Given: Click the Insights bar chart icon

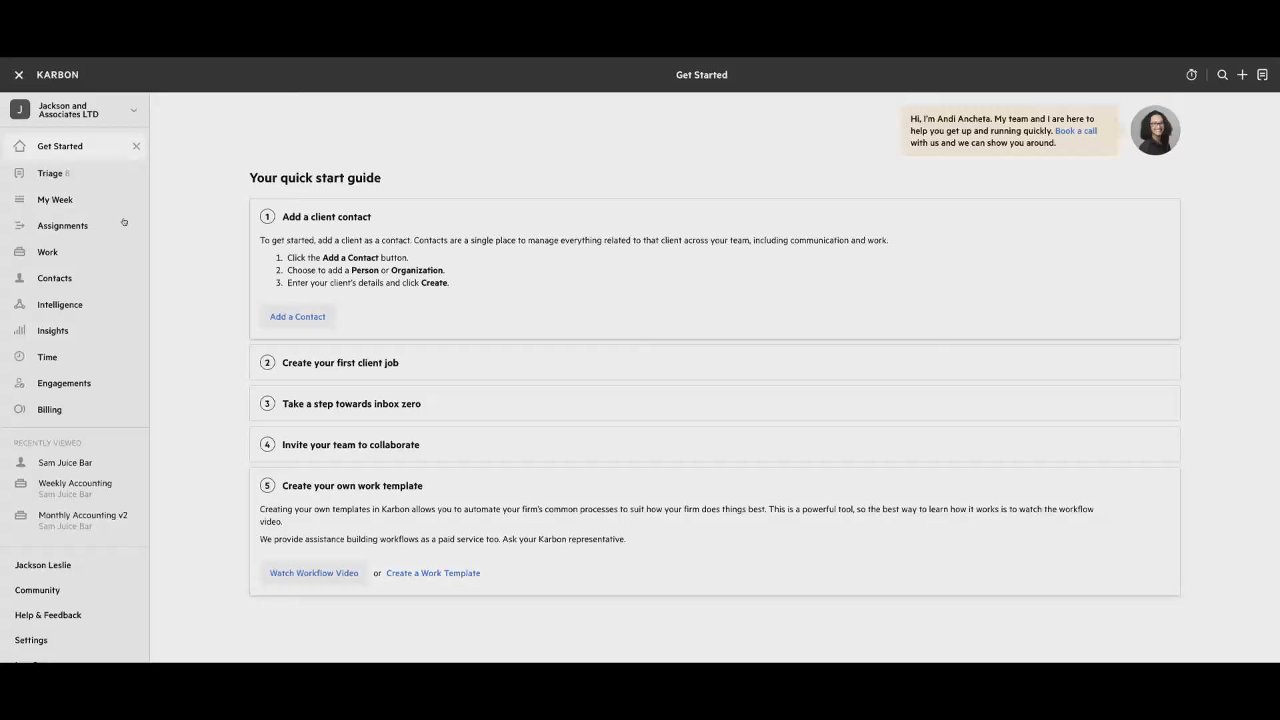Looking at the screenshot, I should [x=19, y=330].
